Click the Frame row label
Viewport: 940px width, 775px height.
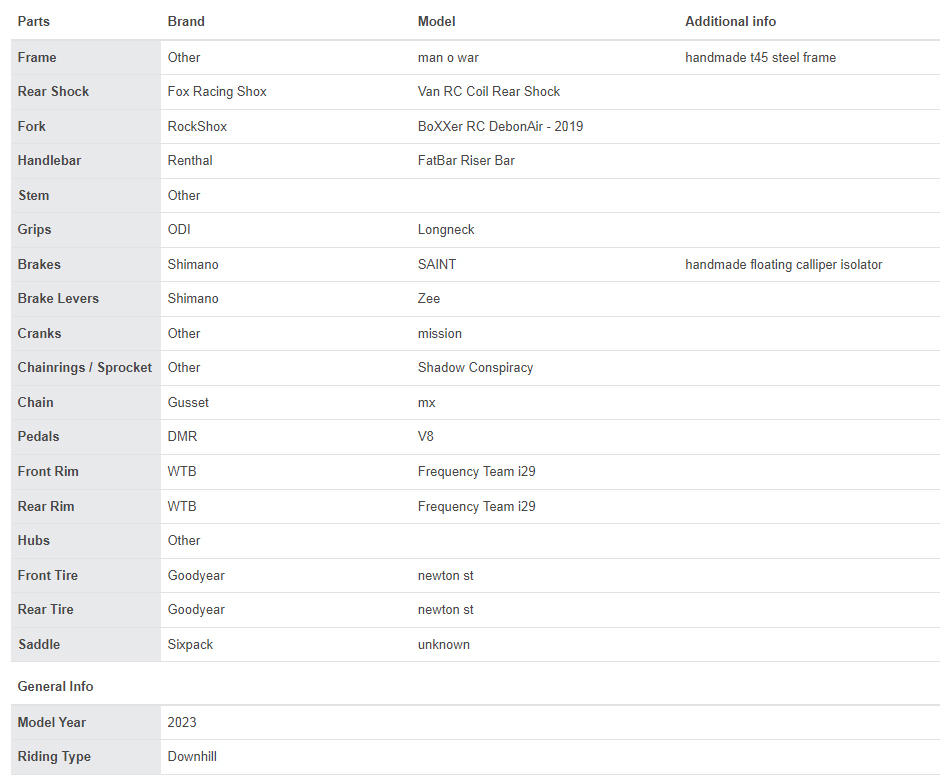(37, 58)
